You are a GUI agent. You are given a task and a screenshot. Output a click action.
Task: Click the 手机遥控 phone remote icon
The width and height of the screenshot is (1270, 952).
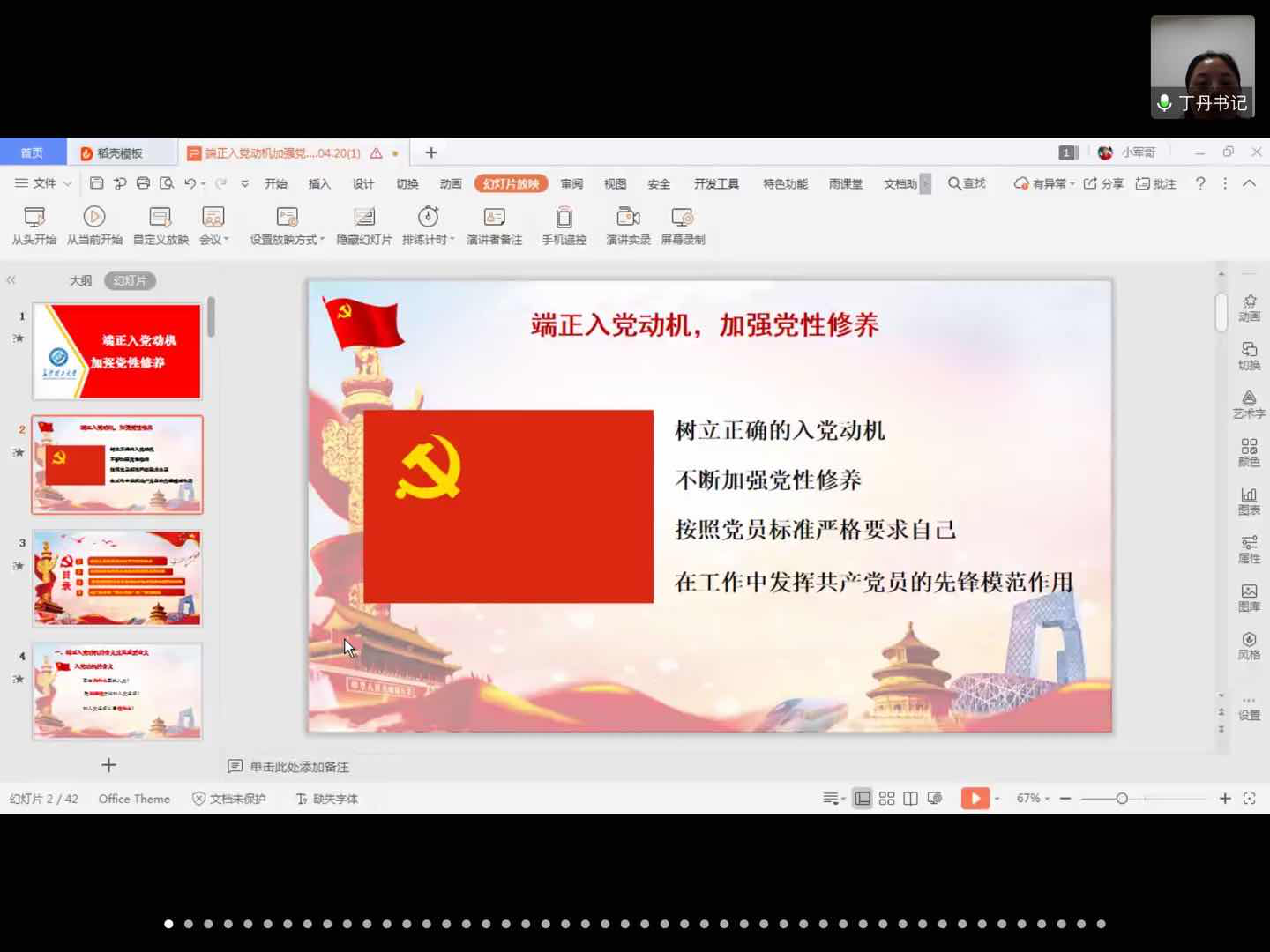pos(564,218)
